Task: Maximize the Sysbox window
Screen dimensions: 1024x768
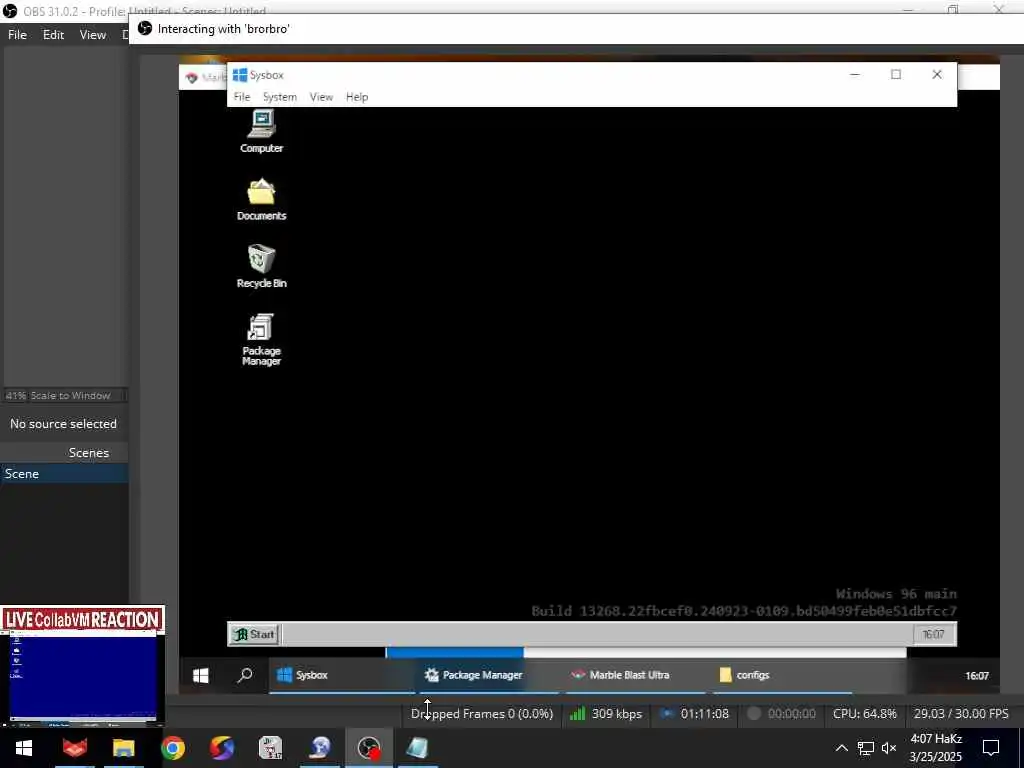Action: click(896, 74)
